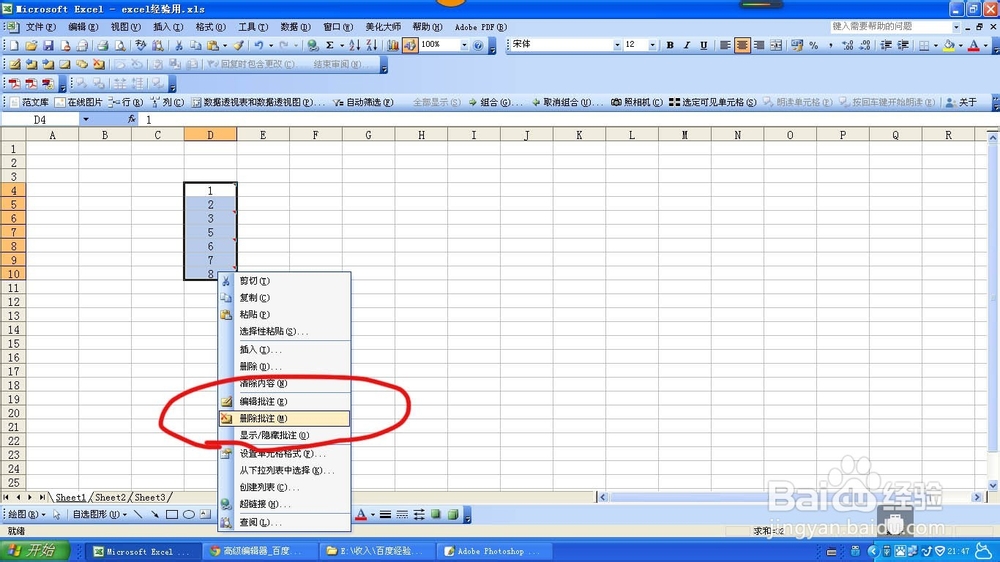Image resolution: width=1000 pixels, height=562 pixels.
Task: Switch to the Sheet3 tab
Action: click(x=150, y=497)
